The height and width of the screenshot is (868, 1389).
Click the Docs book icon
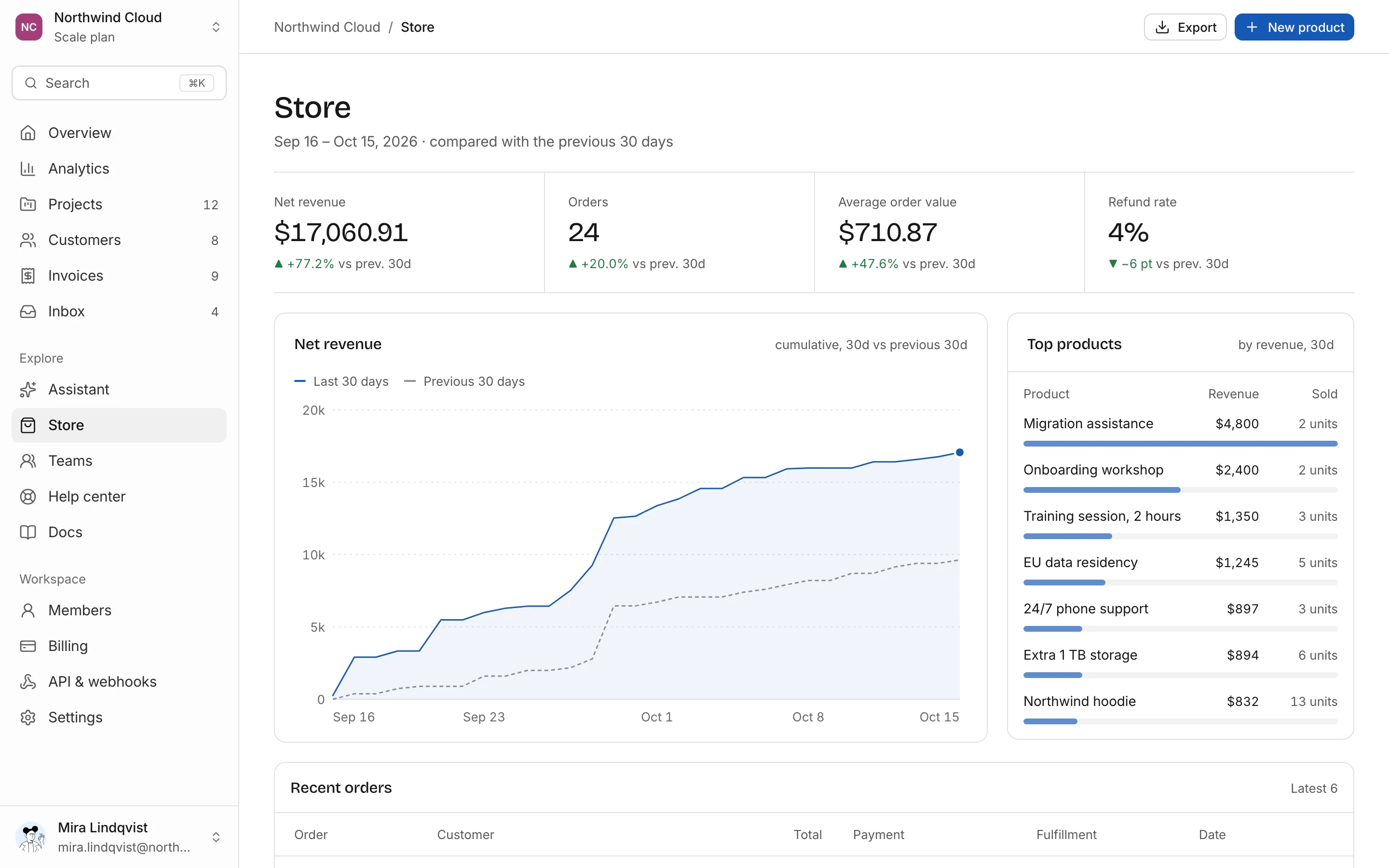click(x=28, y=532)
